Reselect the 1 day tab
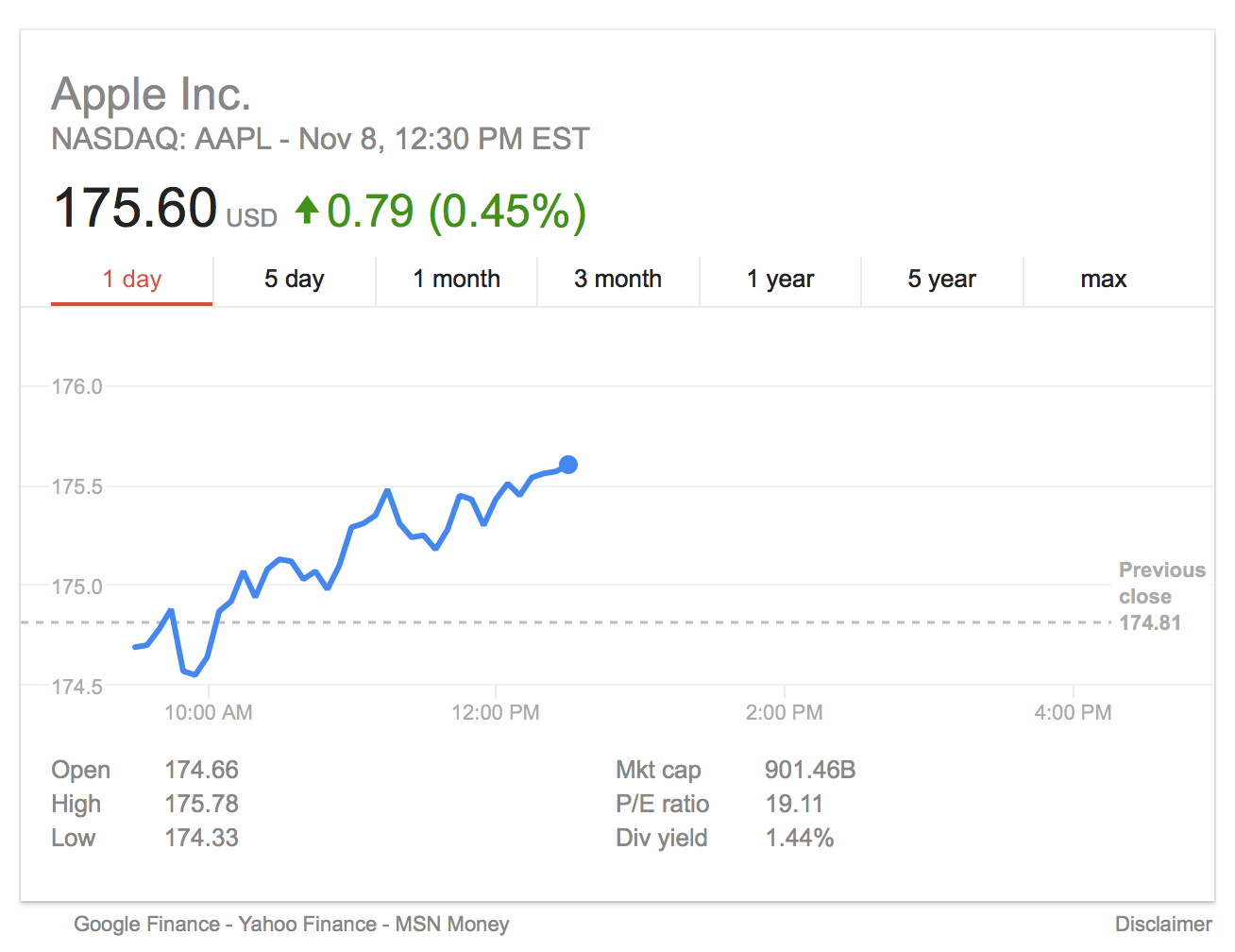 click(x=131, y=279)
